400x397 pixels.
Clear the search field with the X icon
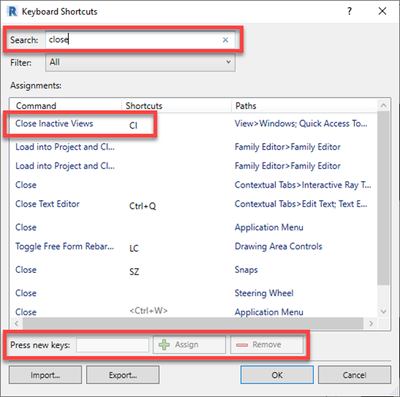tap(225, 40)
